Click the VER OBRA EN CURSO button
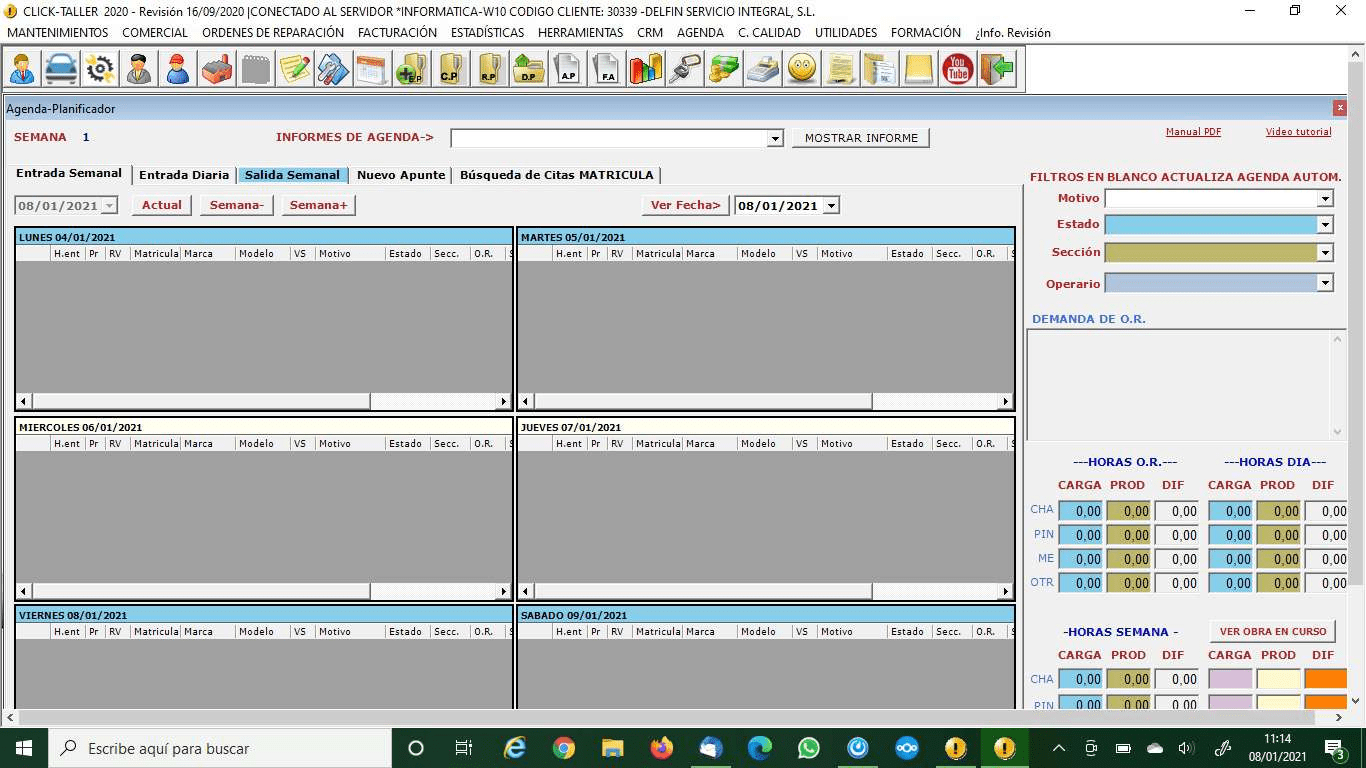 pos(1273,632)
